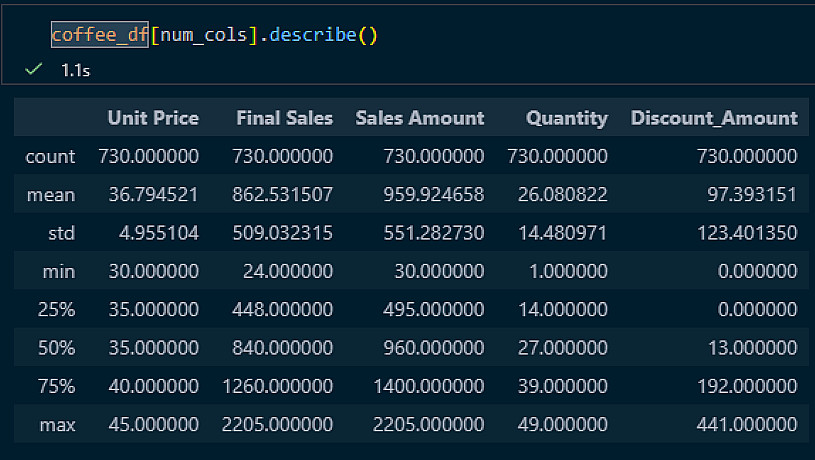The width and height of the screenshot is (815, 460).
Task: Click the min row label
Action: tap(59, 271)
